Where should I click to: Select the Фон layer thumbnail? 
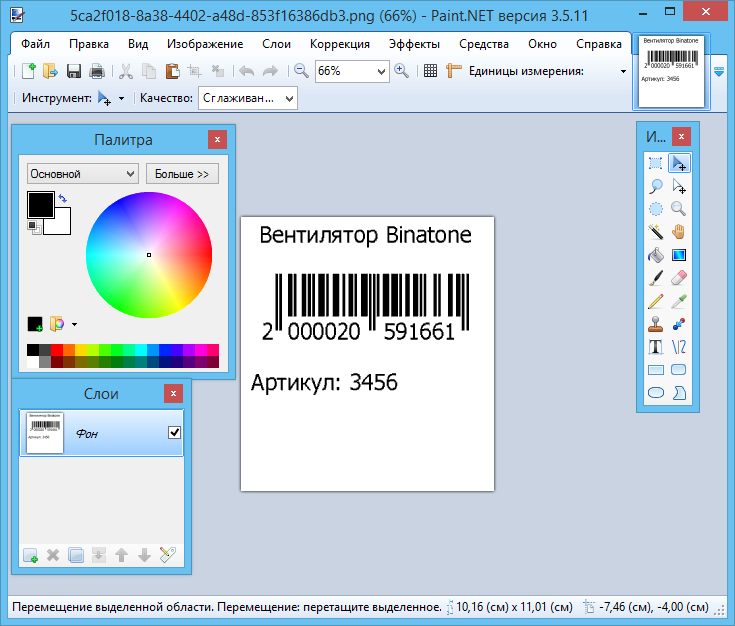point(45,433)
